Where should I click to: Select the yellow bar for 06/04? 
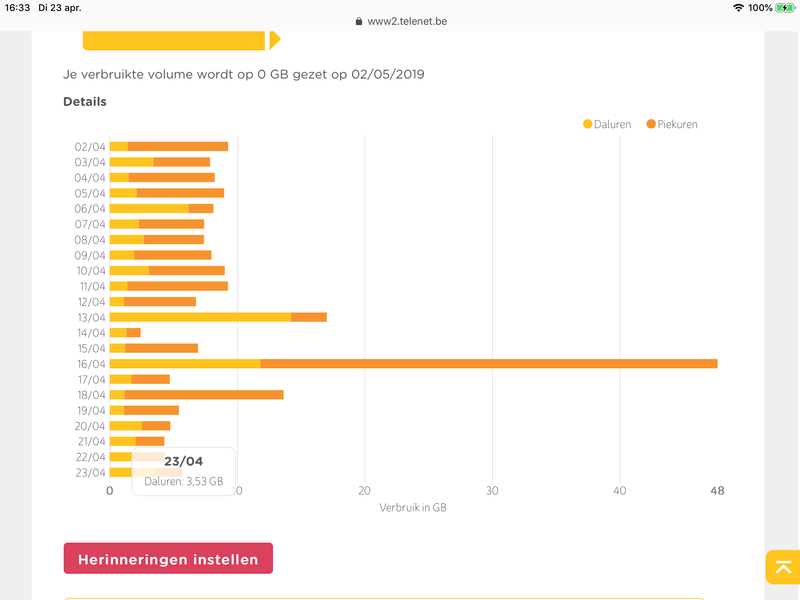tap(149, 208)
